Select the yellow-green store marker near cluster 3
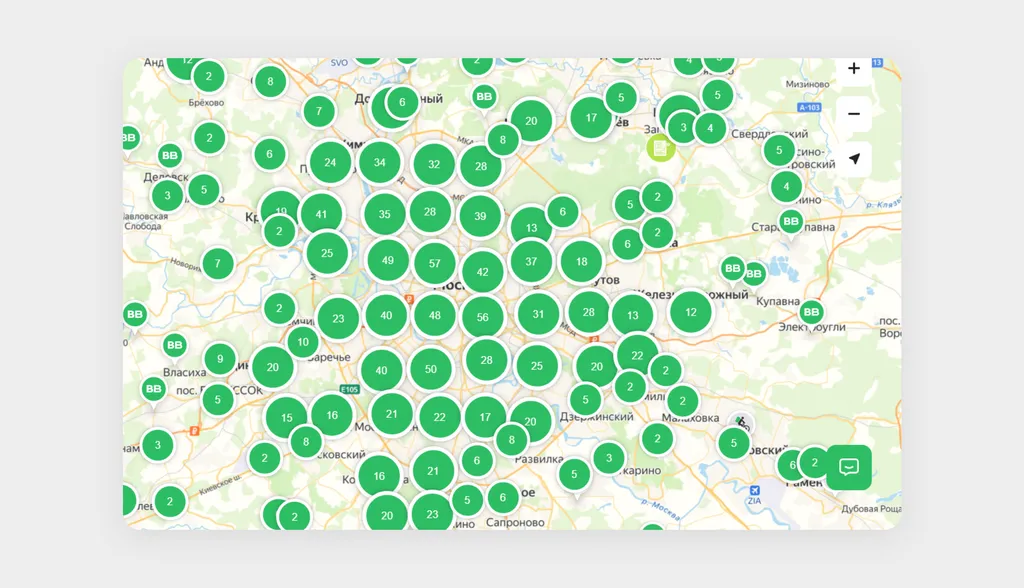1024x588 pixels. (660, 148)
